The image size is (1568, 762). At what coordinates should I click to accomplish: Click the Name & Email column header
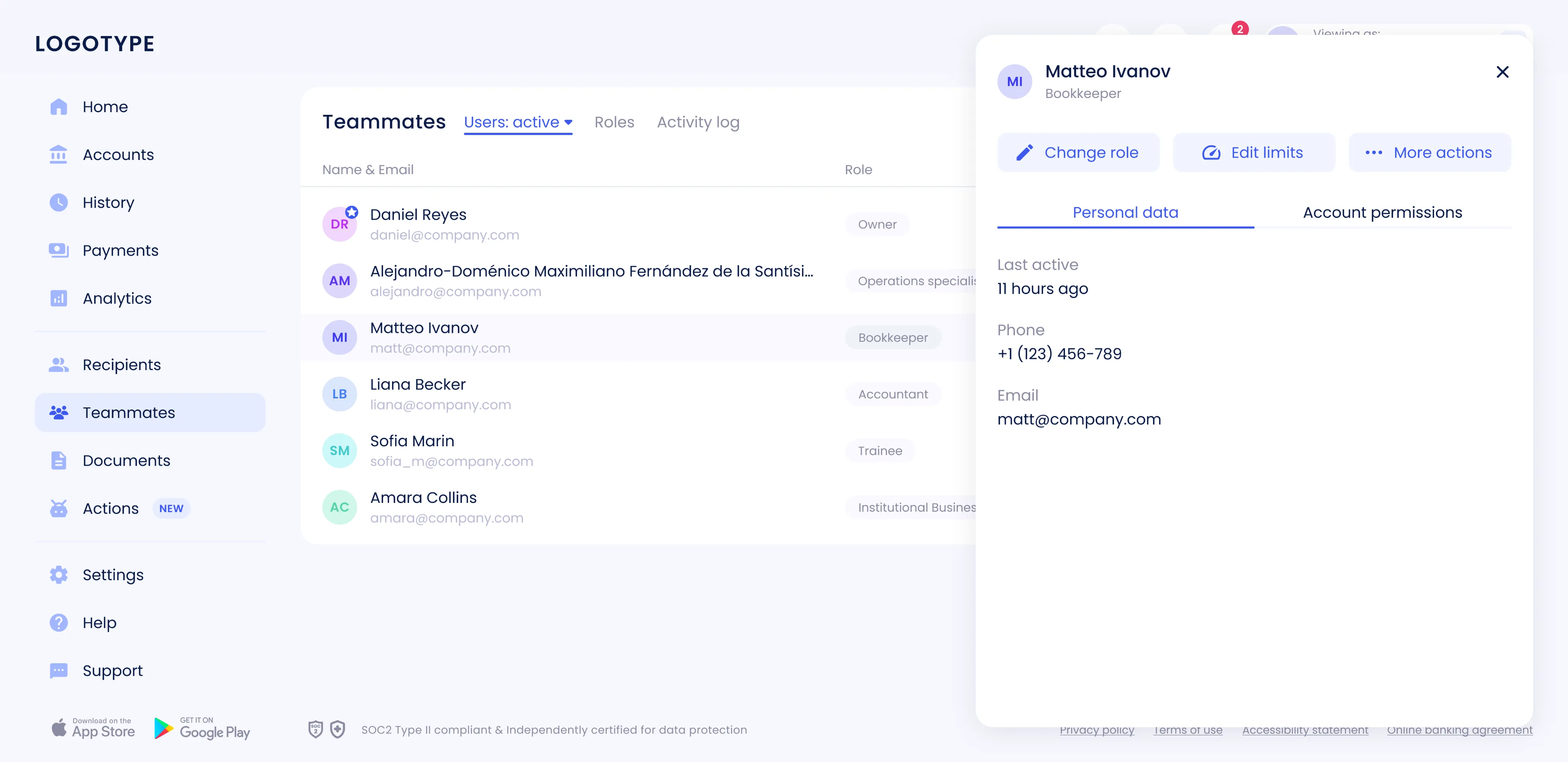367,170
